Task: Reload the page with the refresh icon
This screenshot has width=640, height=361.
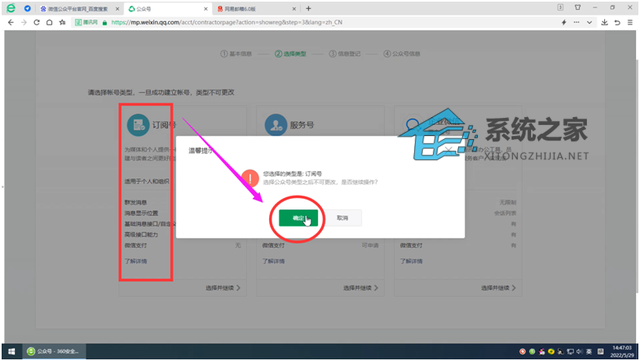Action: click(36, 22)
